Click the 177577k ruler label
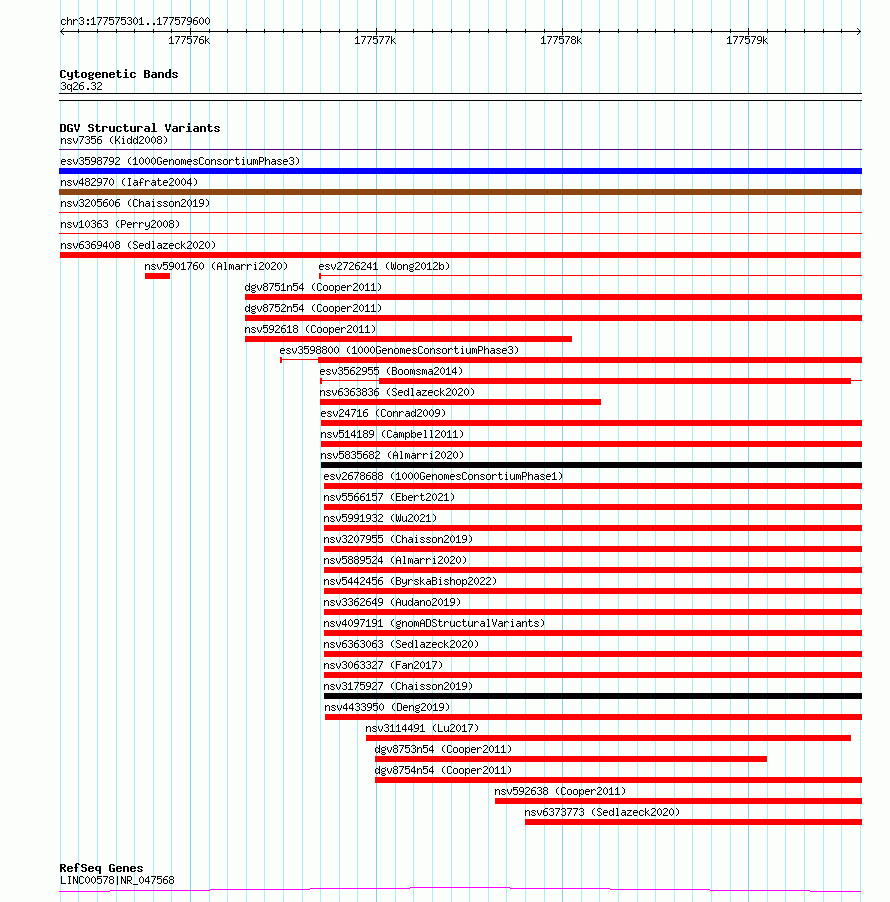Screen dimensions: 890x902 tap(375, 40)
